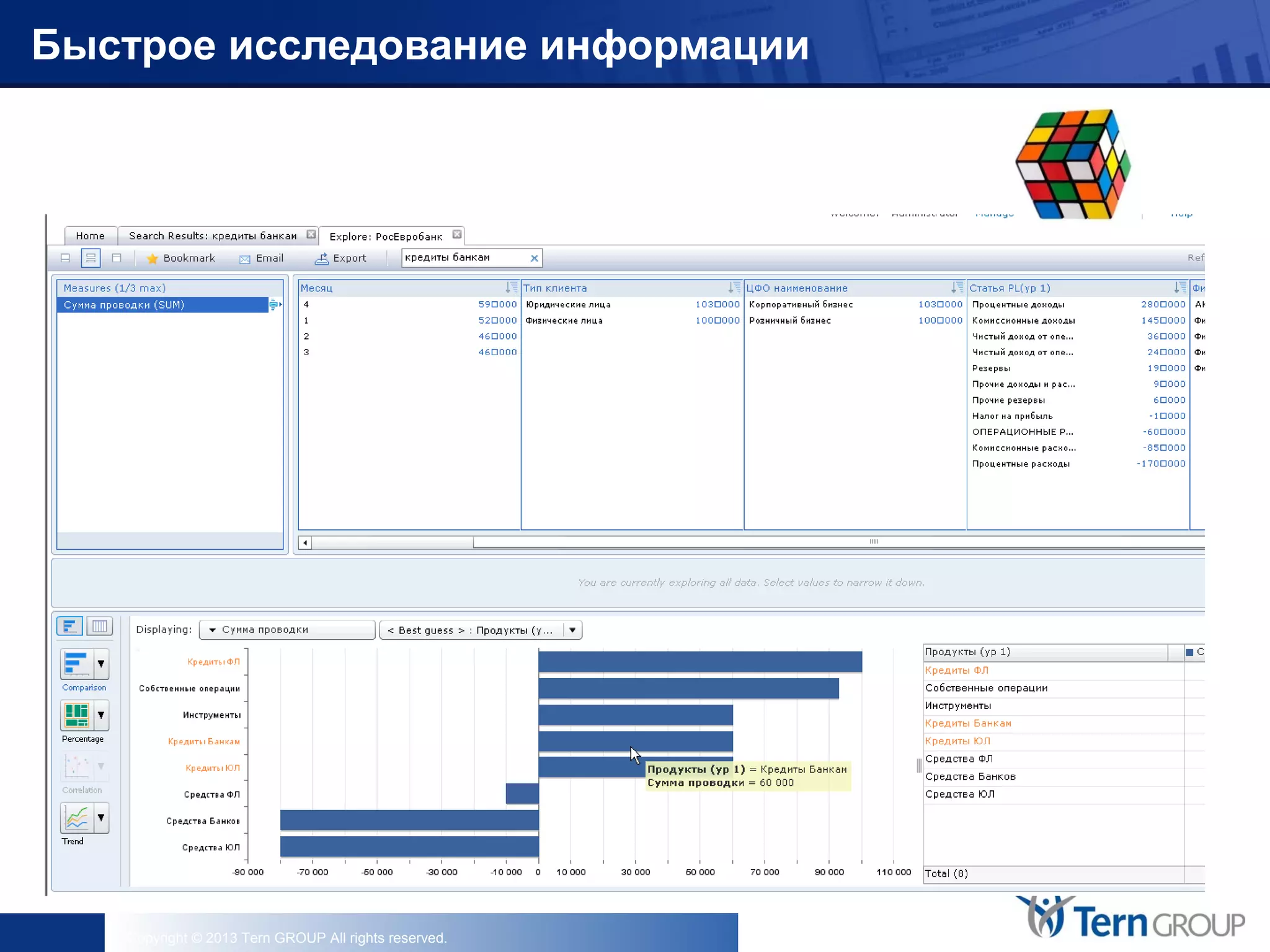
Task: Select the Percentage treemap chart icon
Action: pyautogui.click(x=77, y=715)
